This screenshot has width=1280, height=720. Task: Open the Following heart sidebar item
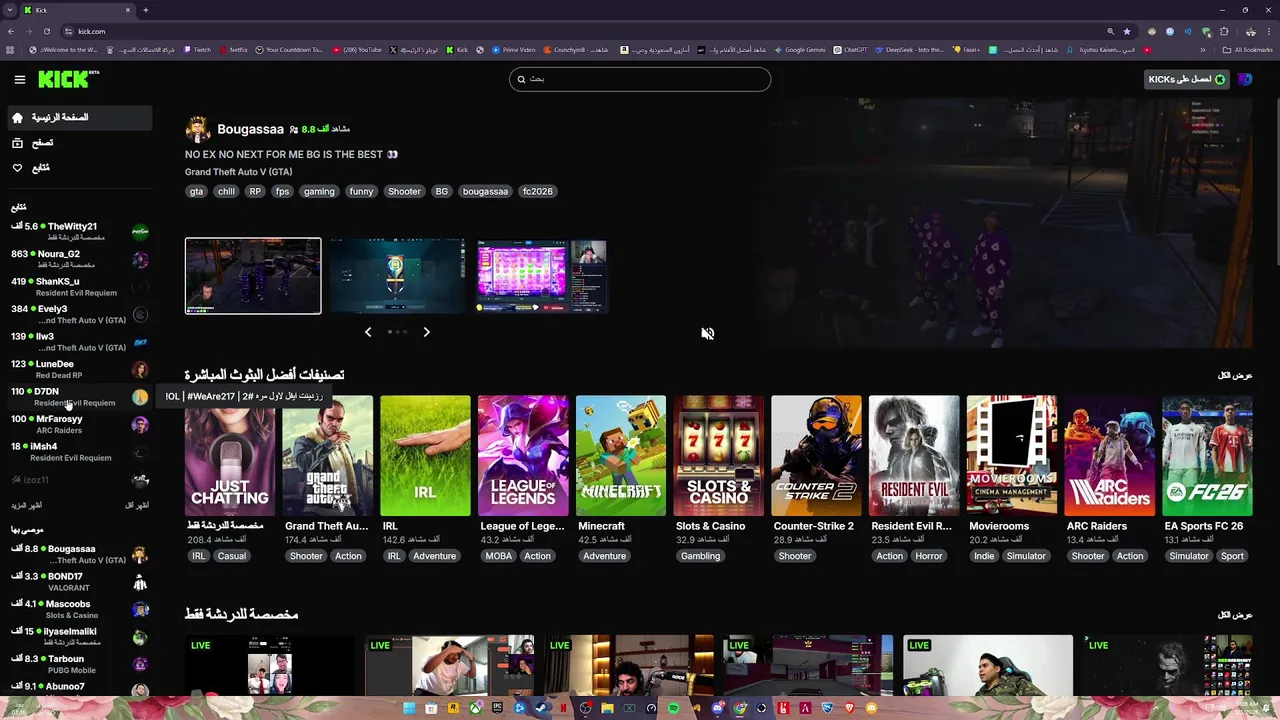79,168
